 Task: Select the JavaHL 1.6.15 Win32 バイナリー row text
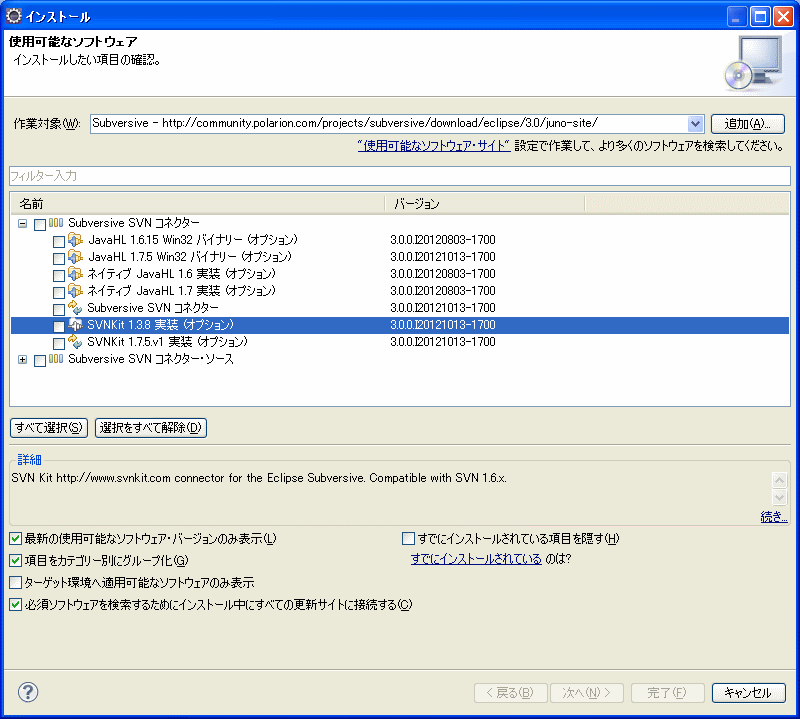(x=193, y=239)
